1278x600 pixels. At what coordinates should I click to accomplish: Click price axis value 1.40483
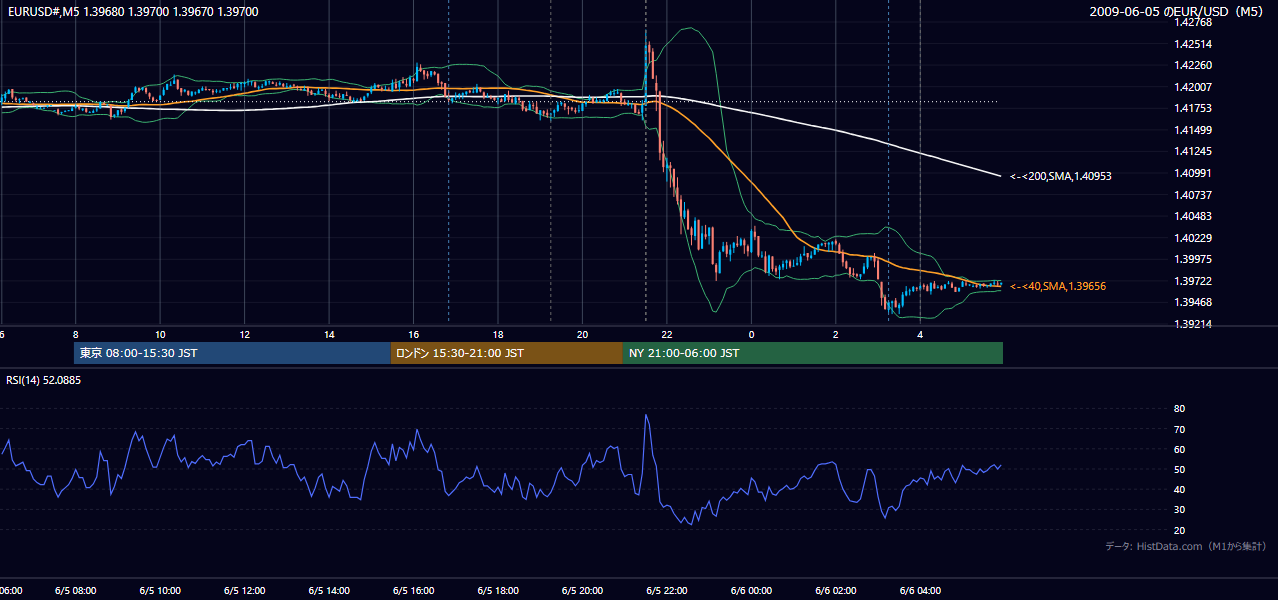1193,216
